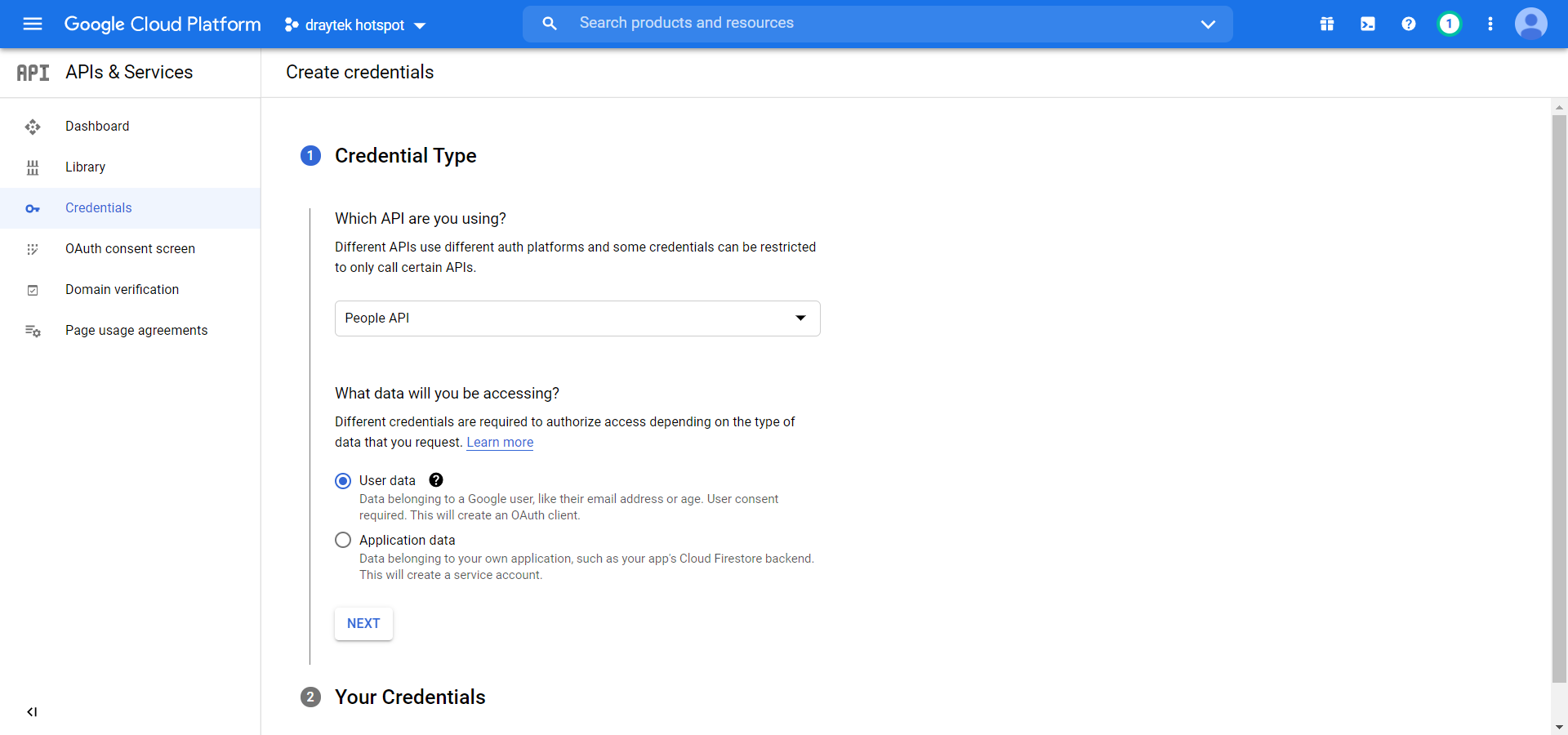Select the Application data radio button
The width and height of the screenshot is (1568, 735).
click(x=343, y=540)
